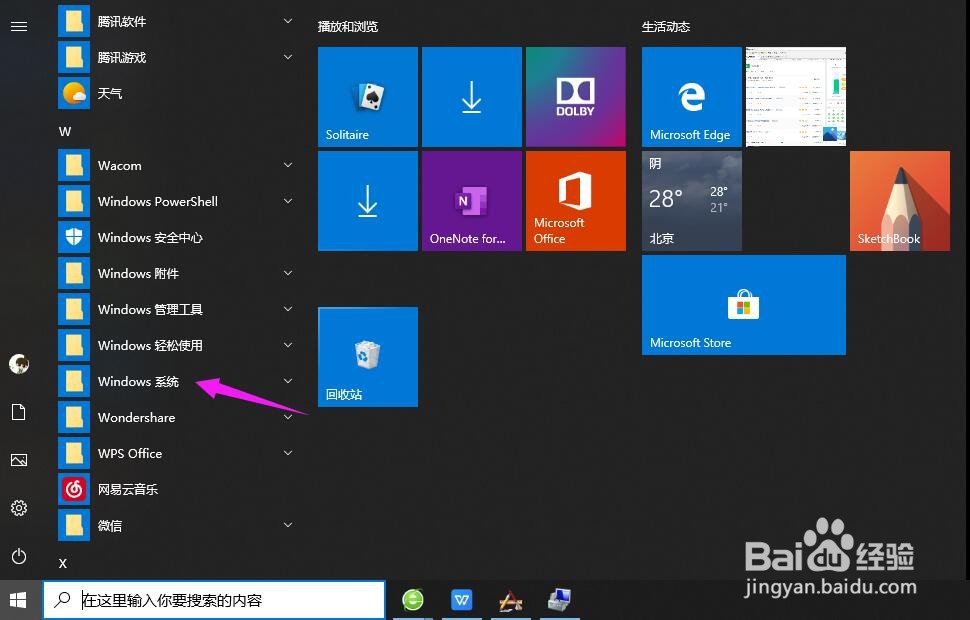Open the green browser taskbar icon
Viewport: 970px width, 620px height.
[x=413, y=600]
